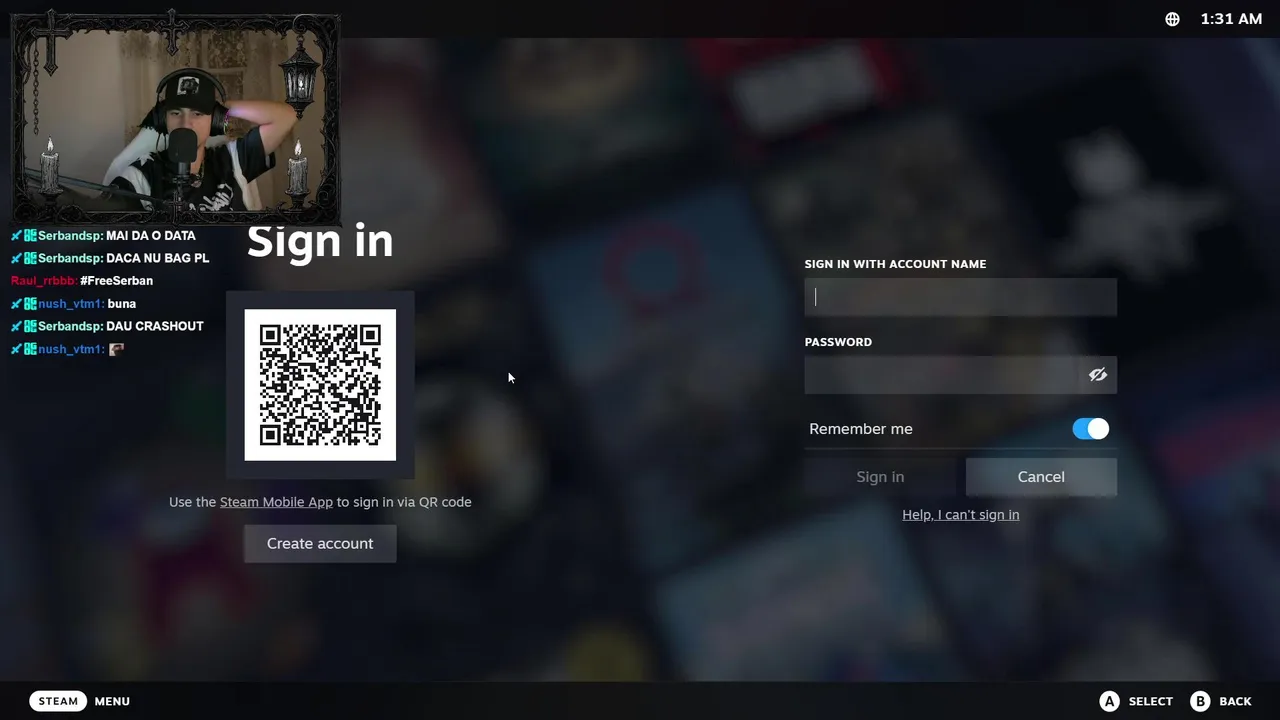Click the "Sign in" heading text
This screenshot has height=720, width=1280.
[320, 241]
